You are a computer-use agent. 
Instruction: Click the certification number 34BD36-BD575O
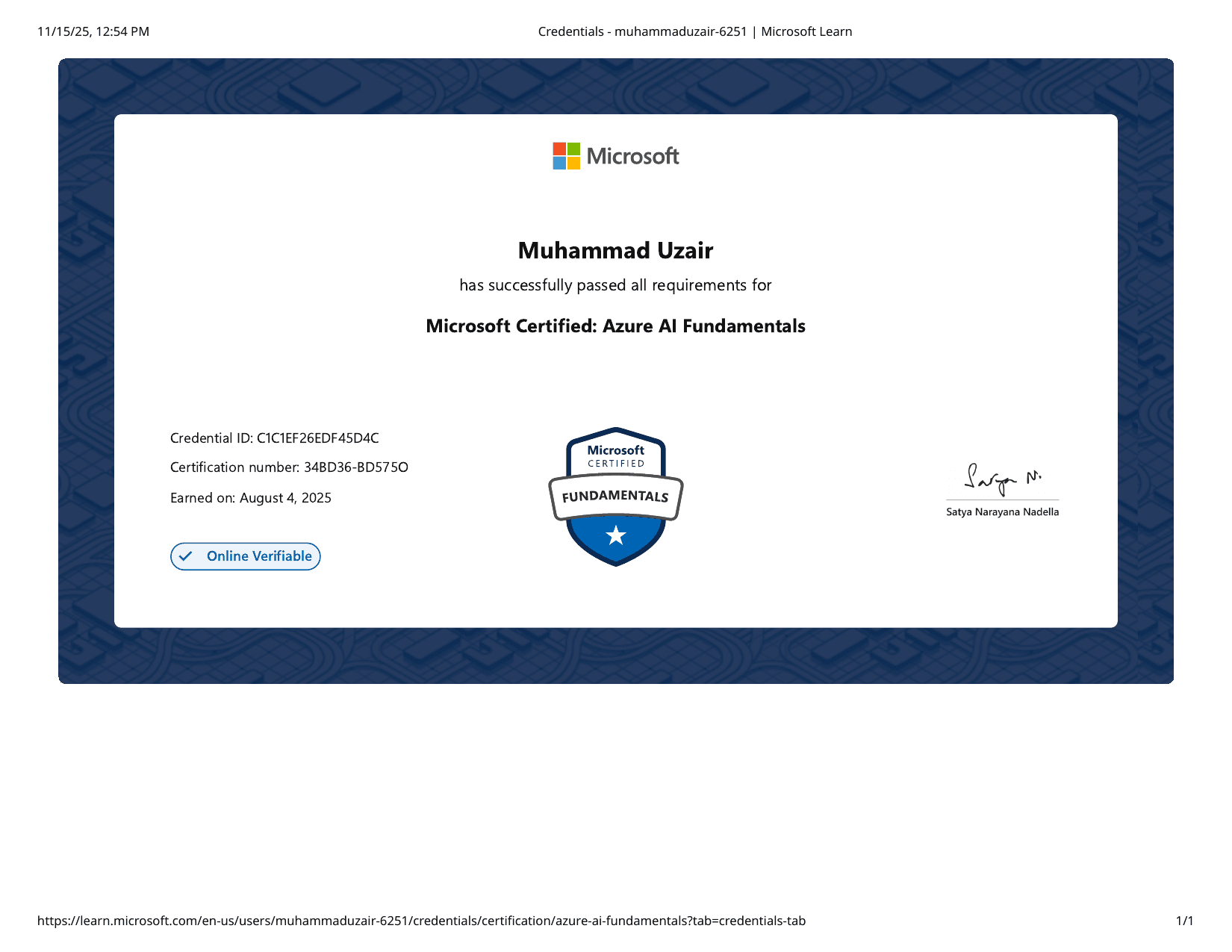[x=356, y=467]
